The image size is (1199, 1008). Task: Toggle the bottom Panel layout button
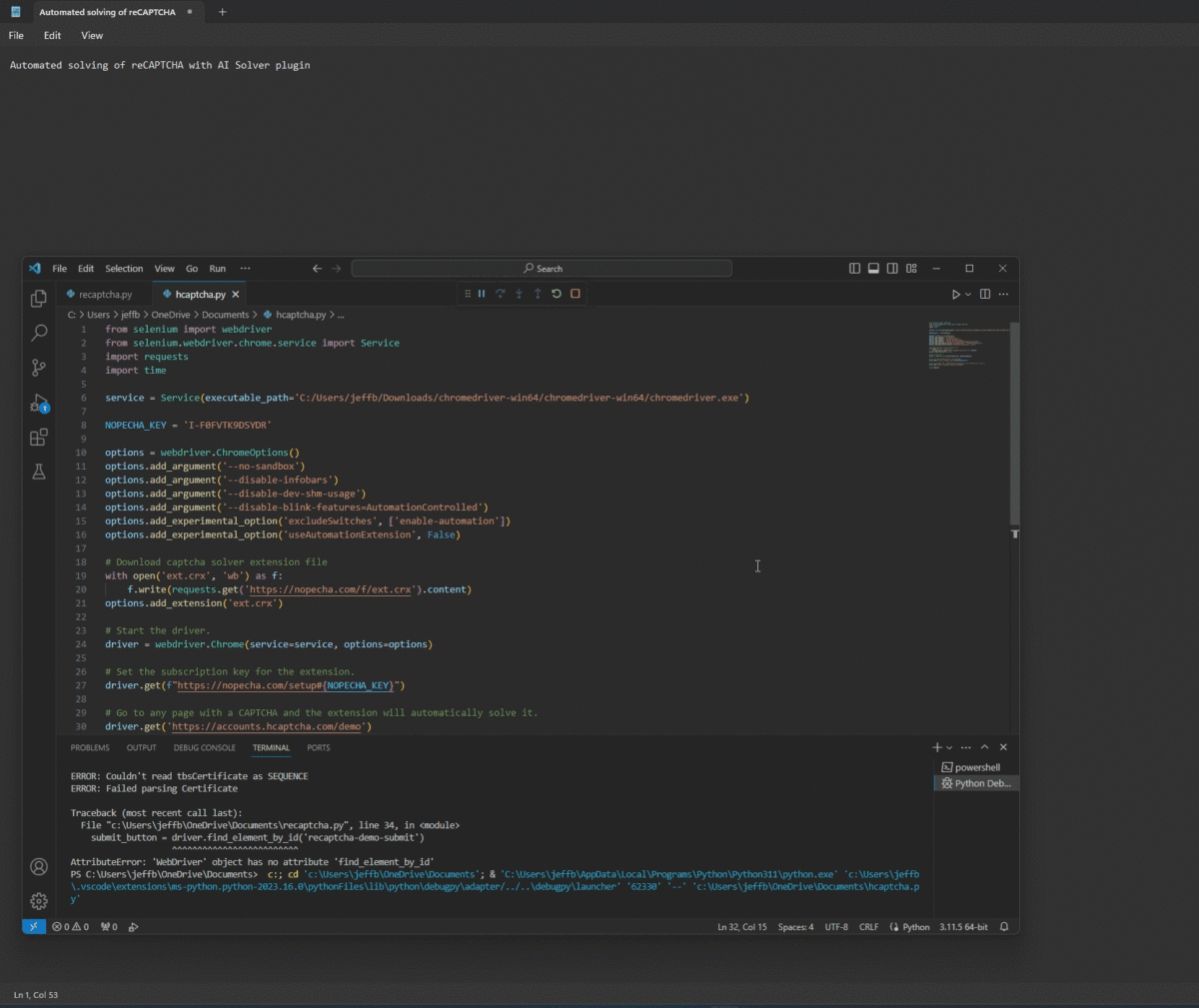click(x=873, y=269)
